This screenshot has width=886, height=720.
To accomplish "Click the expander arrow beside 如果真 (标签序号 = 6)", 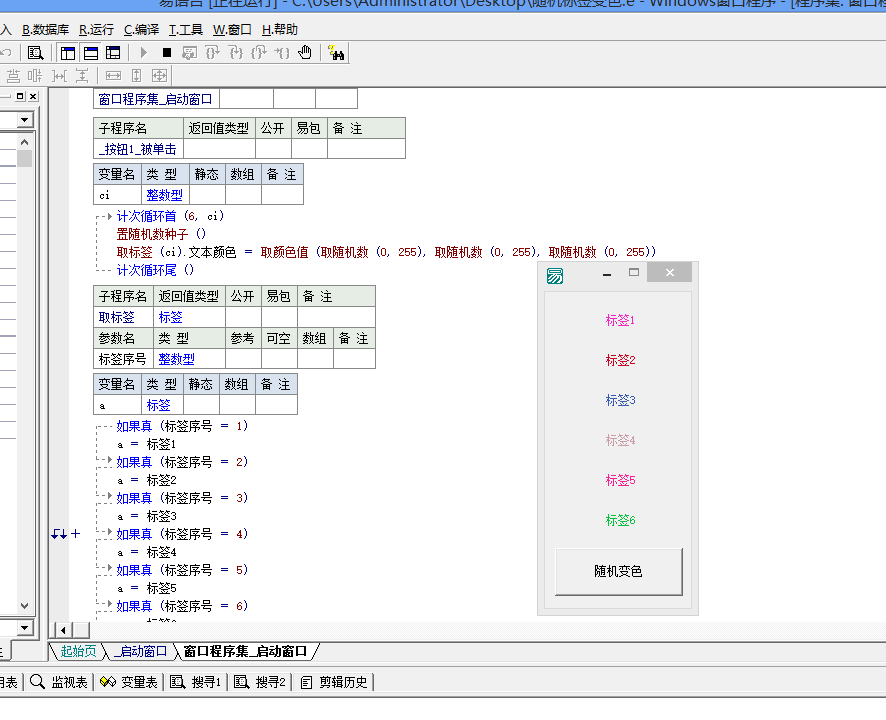I will point(110,604).
